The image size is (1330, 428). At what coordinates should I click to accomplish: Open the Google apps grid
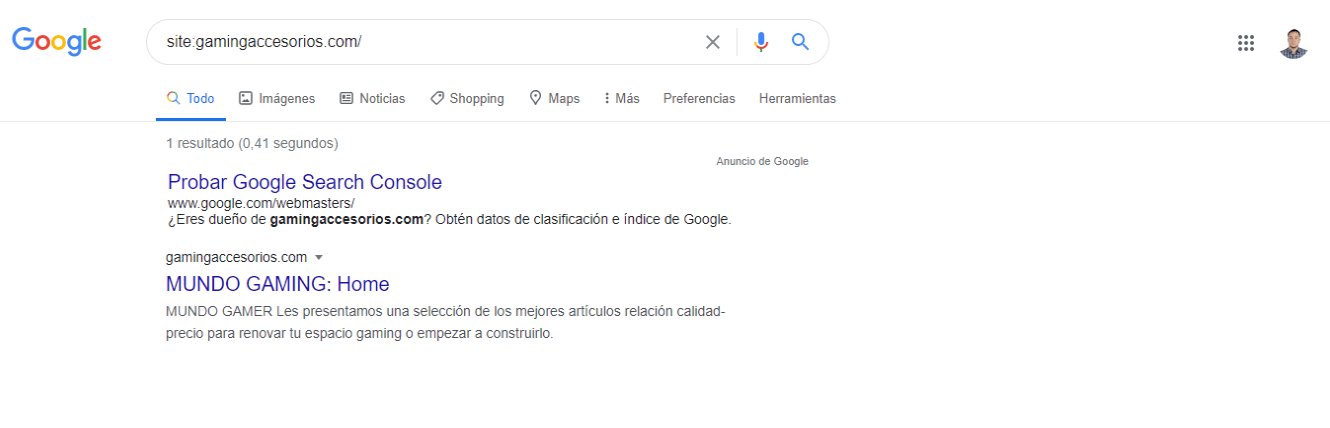(1246, 42)
